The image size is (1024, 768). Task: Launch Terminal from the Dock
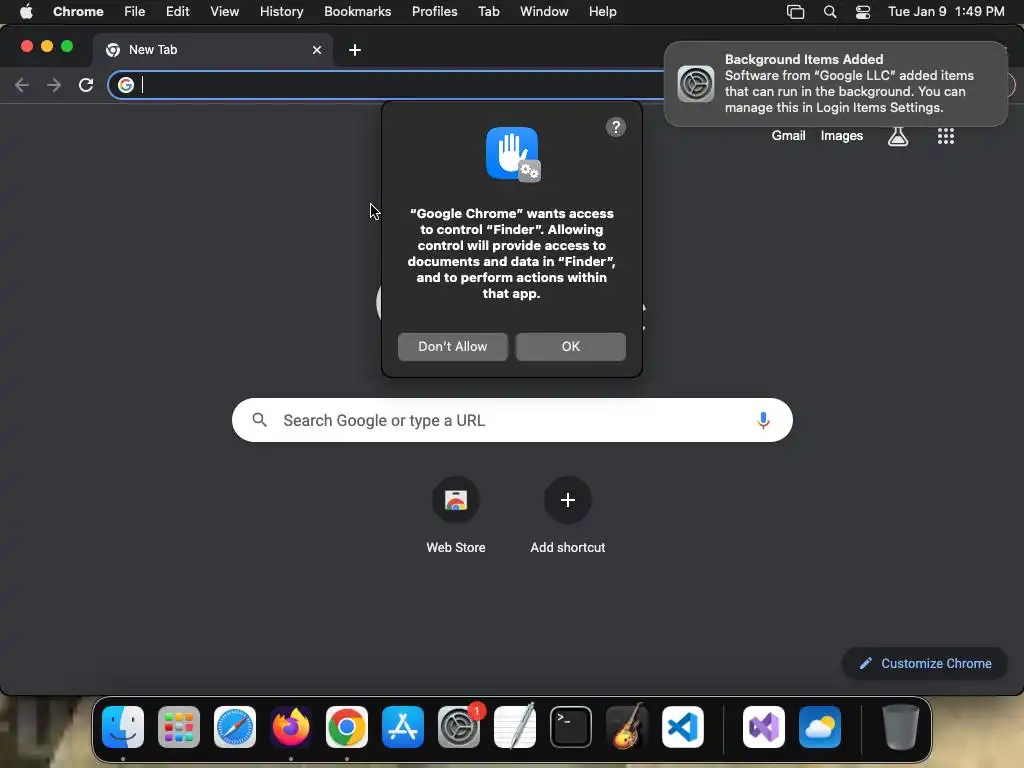[571, 727]
